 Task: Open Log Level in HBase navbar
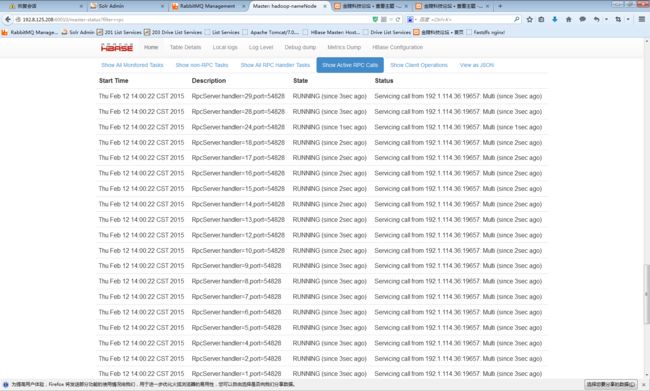pyautogui.click(x=261, y=47)
